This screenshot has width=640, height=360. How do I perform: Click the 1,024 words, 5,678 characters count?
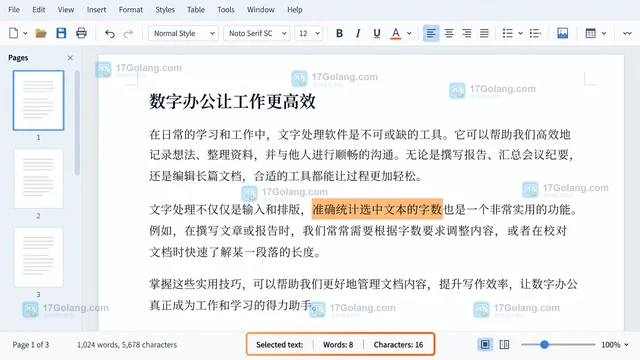127,345
